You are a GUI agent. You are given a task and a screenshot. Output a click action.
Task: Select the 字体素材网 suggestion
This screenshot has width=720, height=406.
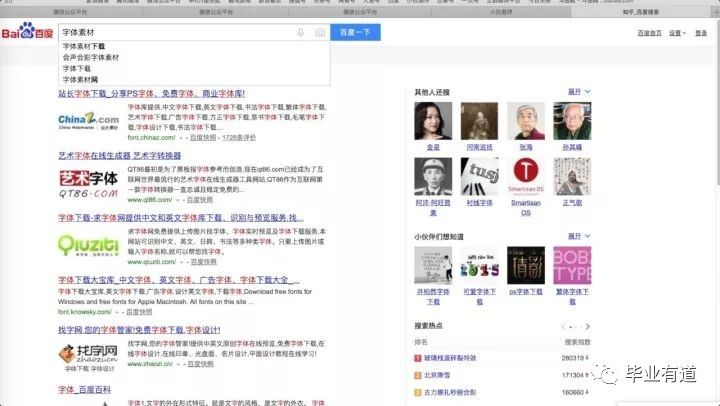80,79
